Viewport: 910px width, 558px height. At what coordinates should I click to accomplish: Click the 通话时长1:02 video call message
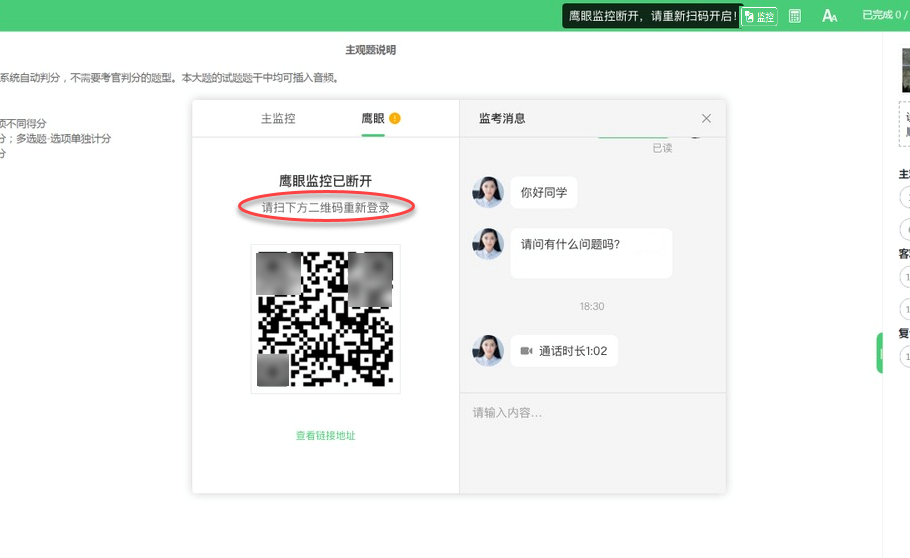coord(564,351)
